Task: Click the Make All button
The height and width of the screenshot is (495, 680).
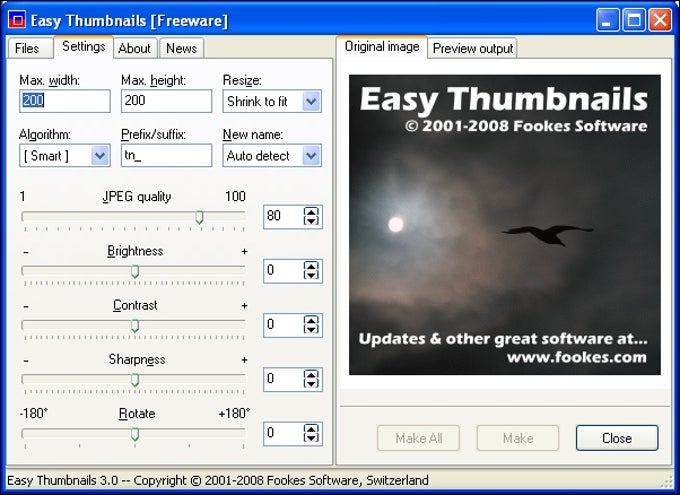Action: (x=418, y=438)
